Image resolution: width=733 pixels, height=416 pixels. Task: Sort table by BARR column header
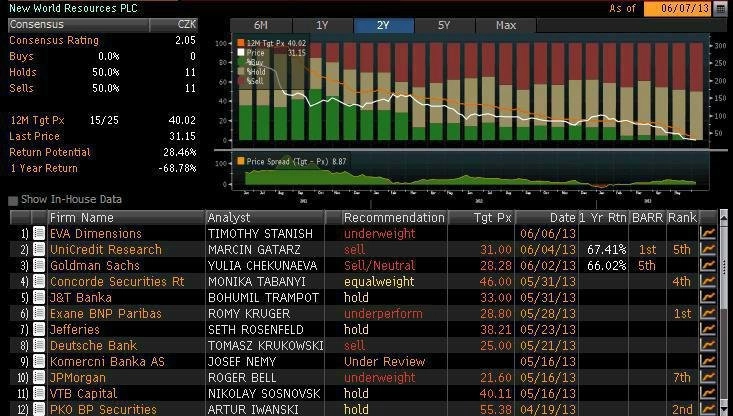coord(647,217)
